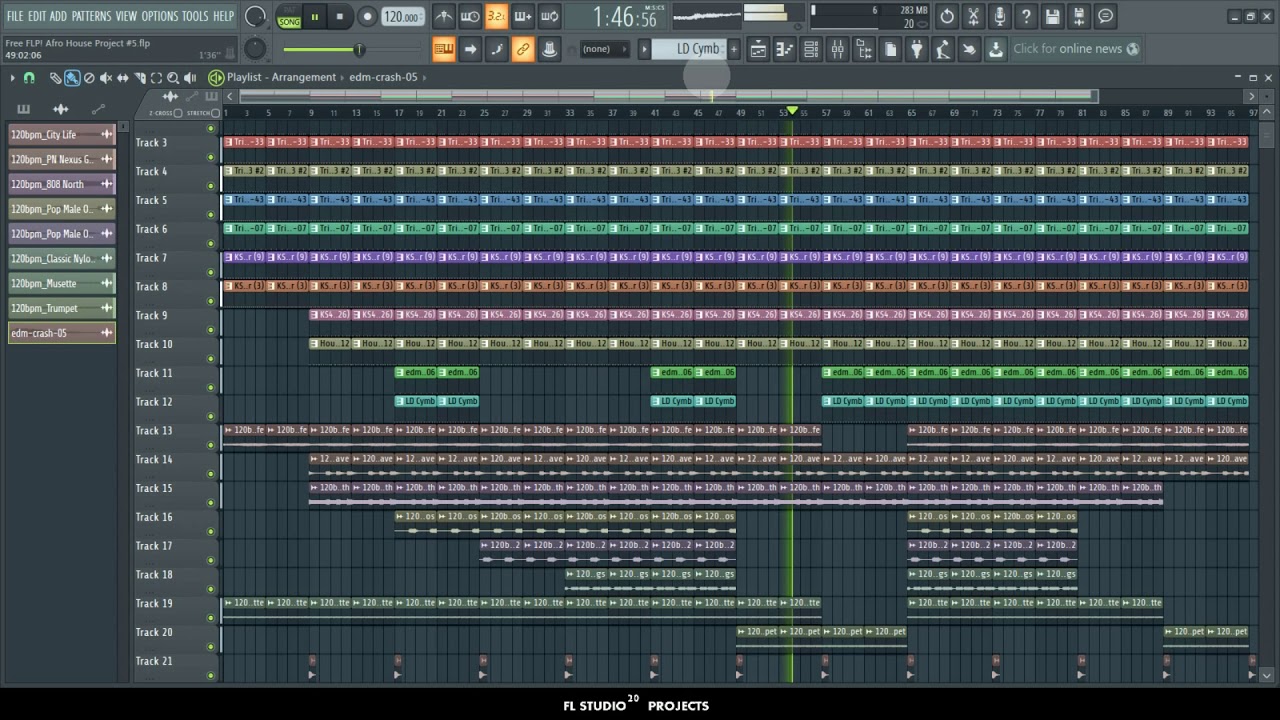Select the Mute tool in playlist
1280x720 pixels.
click(x=106, y=78)
